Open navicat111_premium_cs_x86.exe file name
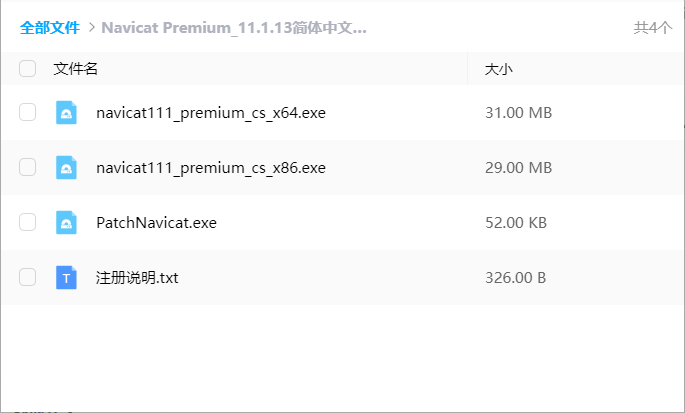 211,168
